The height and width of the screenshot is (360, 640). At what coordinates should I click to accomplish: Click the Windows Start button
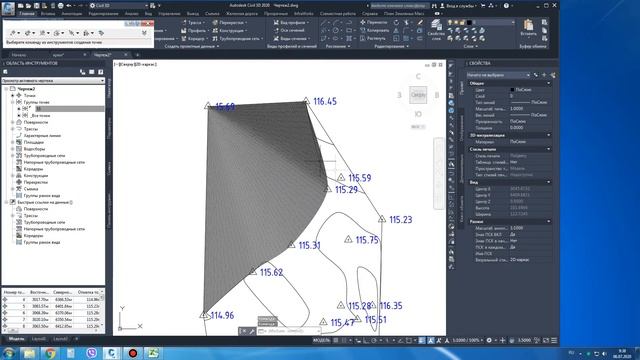pyautogui.click(x=9, y=353)
